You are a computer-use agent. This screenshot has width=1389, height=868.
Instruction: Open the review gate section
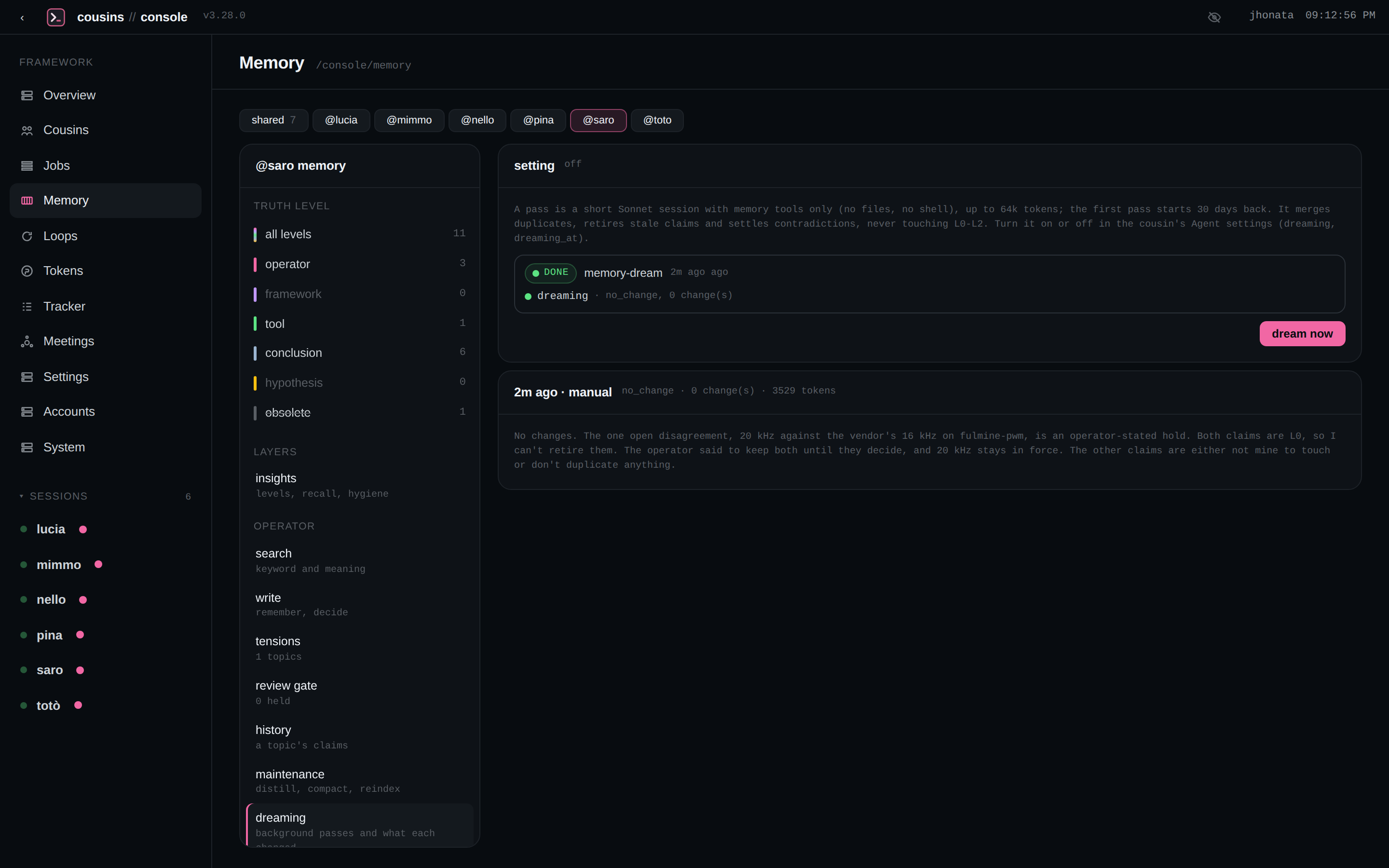pyautogui.click(x=359, y=693)
